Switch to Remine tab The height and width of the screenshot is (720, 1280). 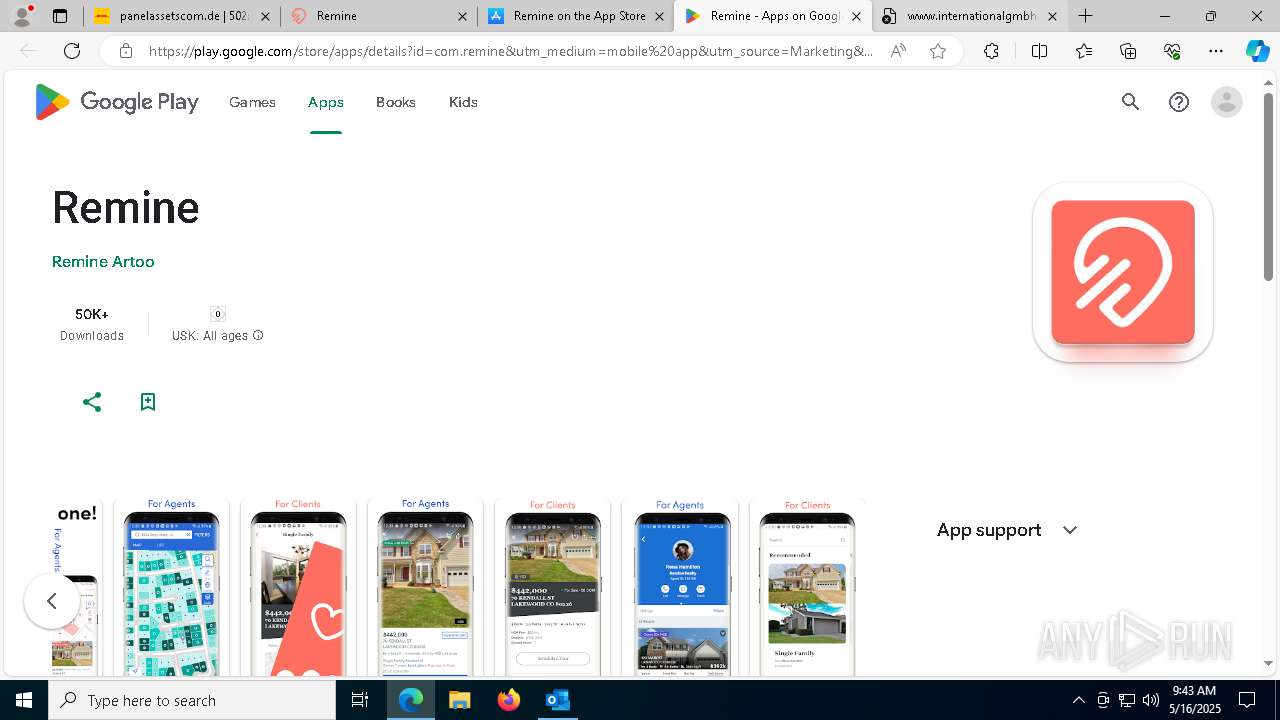click(x=378, y=16)
